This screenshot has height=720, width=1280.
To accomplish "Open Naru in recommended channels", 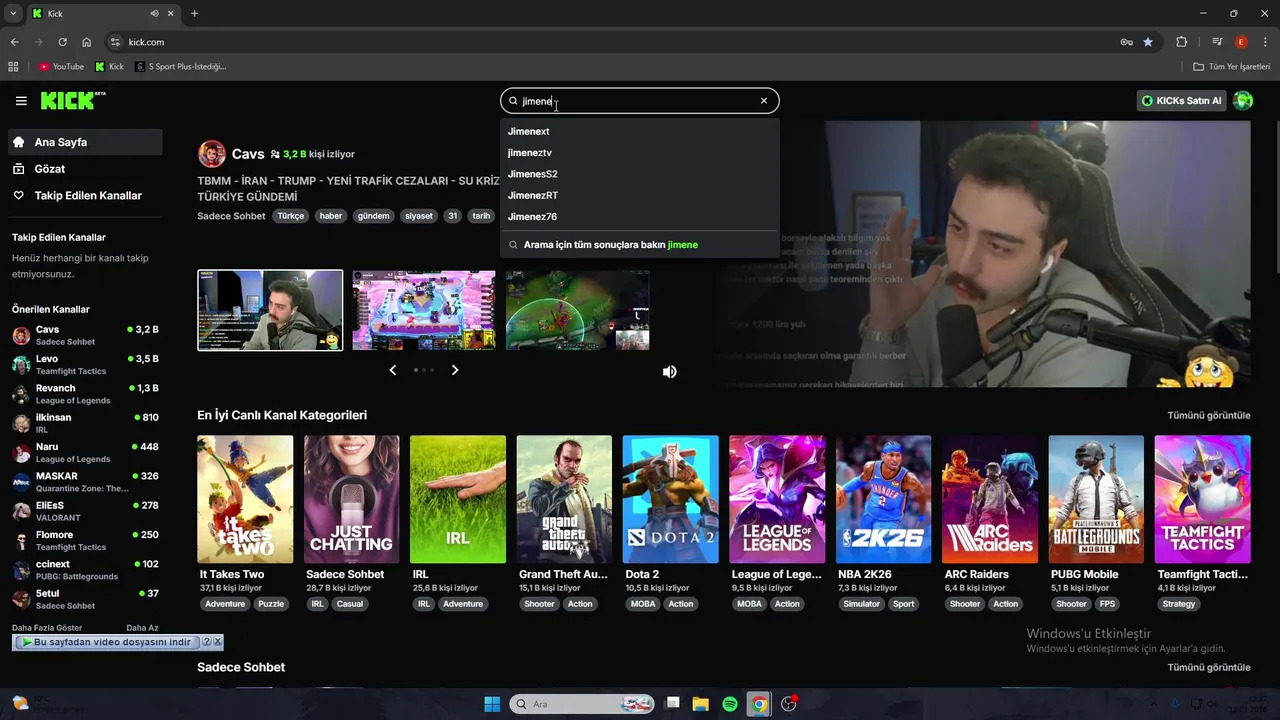I will [x=85, y=453].
